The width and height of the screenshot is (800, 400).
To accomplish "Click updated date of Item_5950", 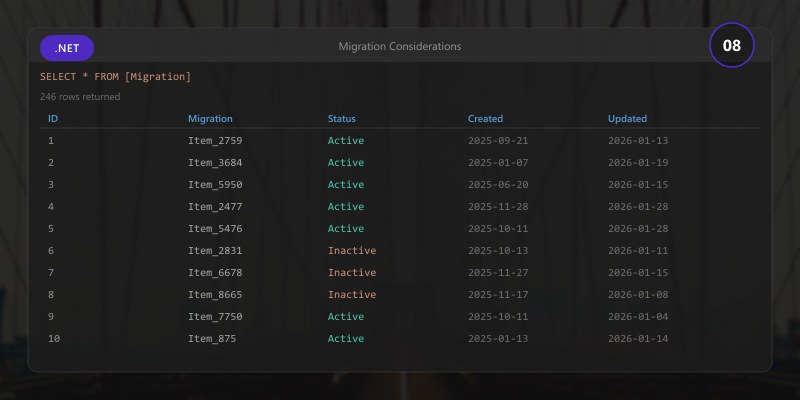I will coord(638,184).
